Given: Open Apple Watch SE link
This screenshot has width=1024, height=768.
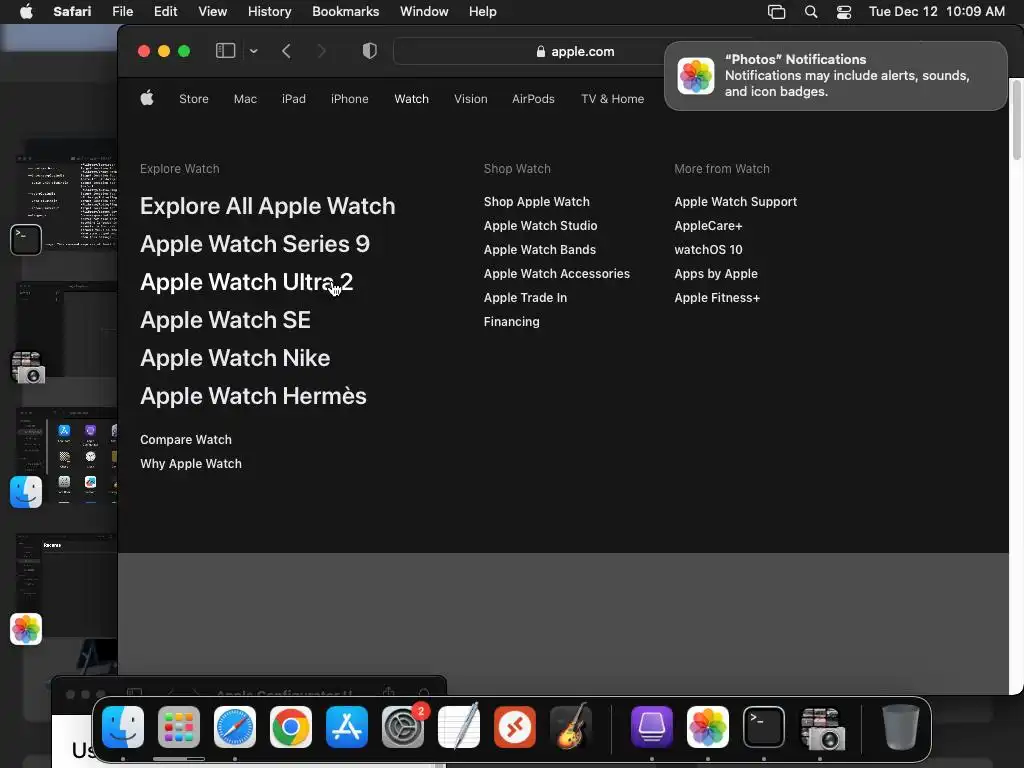Looking at the screenshot, I should (x=225, y=320).
